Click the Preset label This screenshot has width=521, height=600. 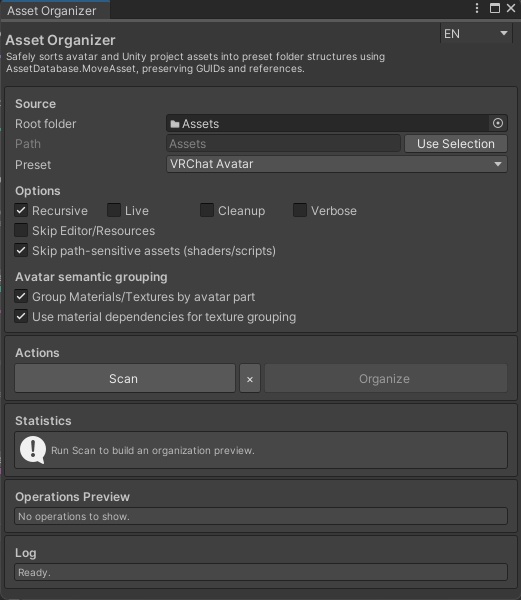33,165
